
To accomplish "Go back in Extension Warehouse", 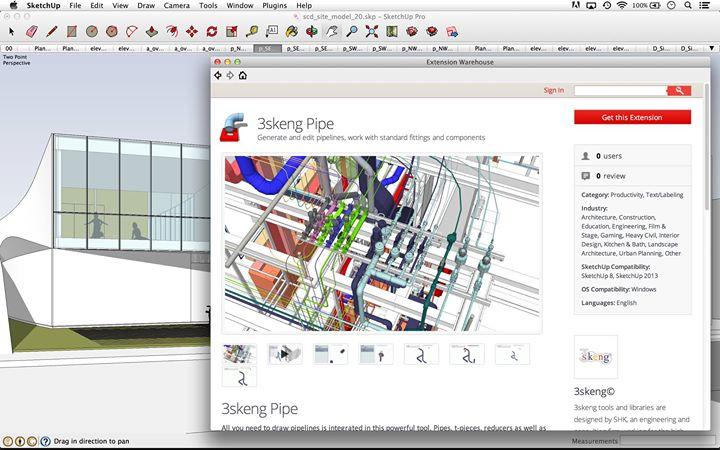I will pos(218,75).
